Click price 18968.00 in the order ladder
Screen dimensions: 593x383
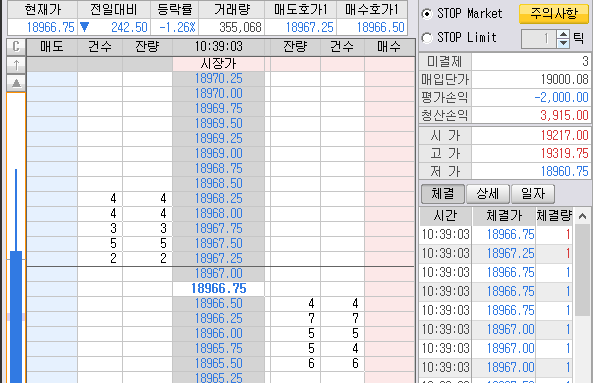coord(218,214)
